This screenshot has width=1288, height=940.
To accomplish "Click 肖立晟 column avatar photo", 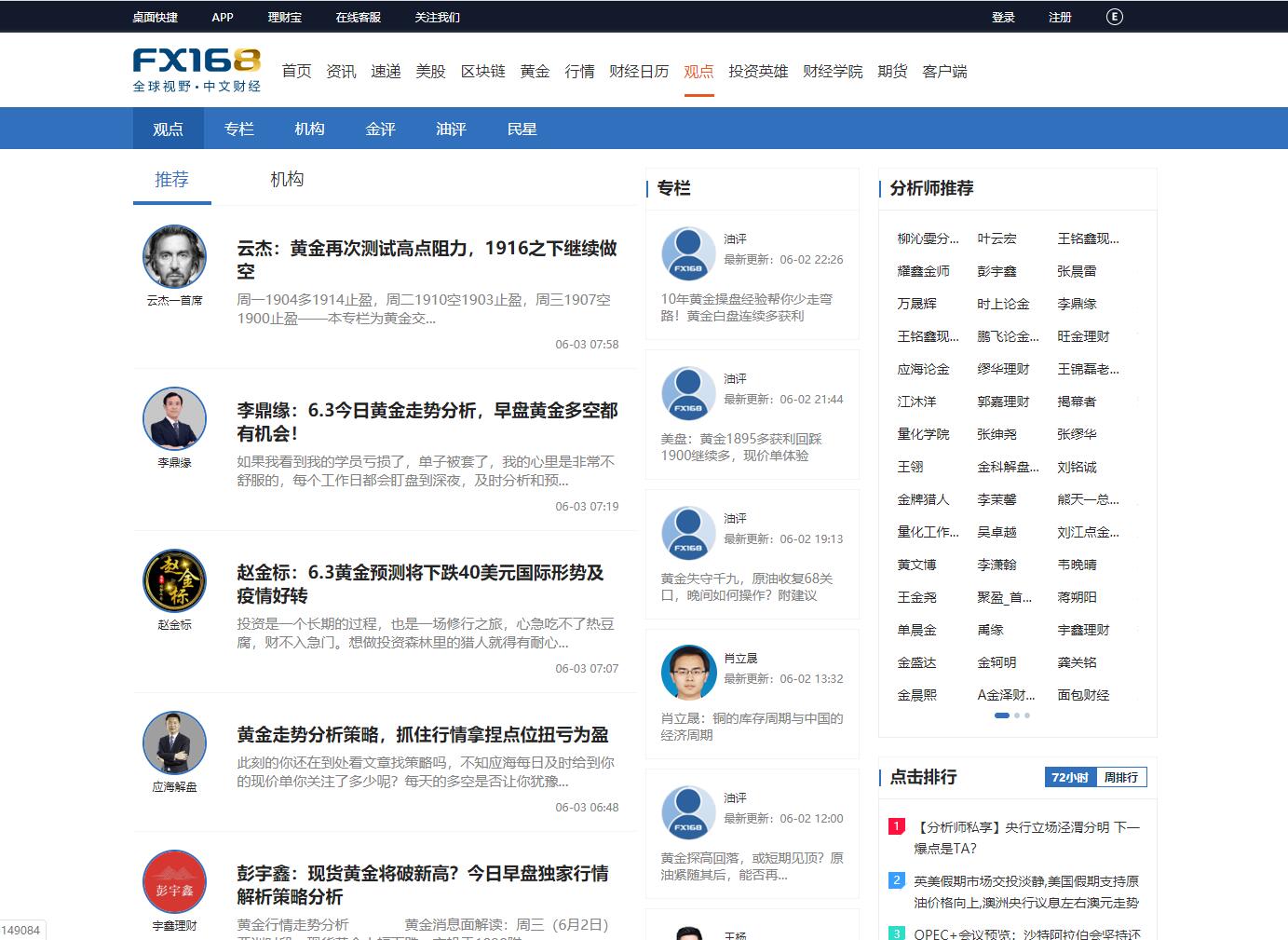I will coord(688,672).
